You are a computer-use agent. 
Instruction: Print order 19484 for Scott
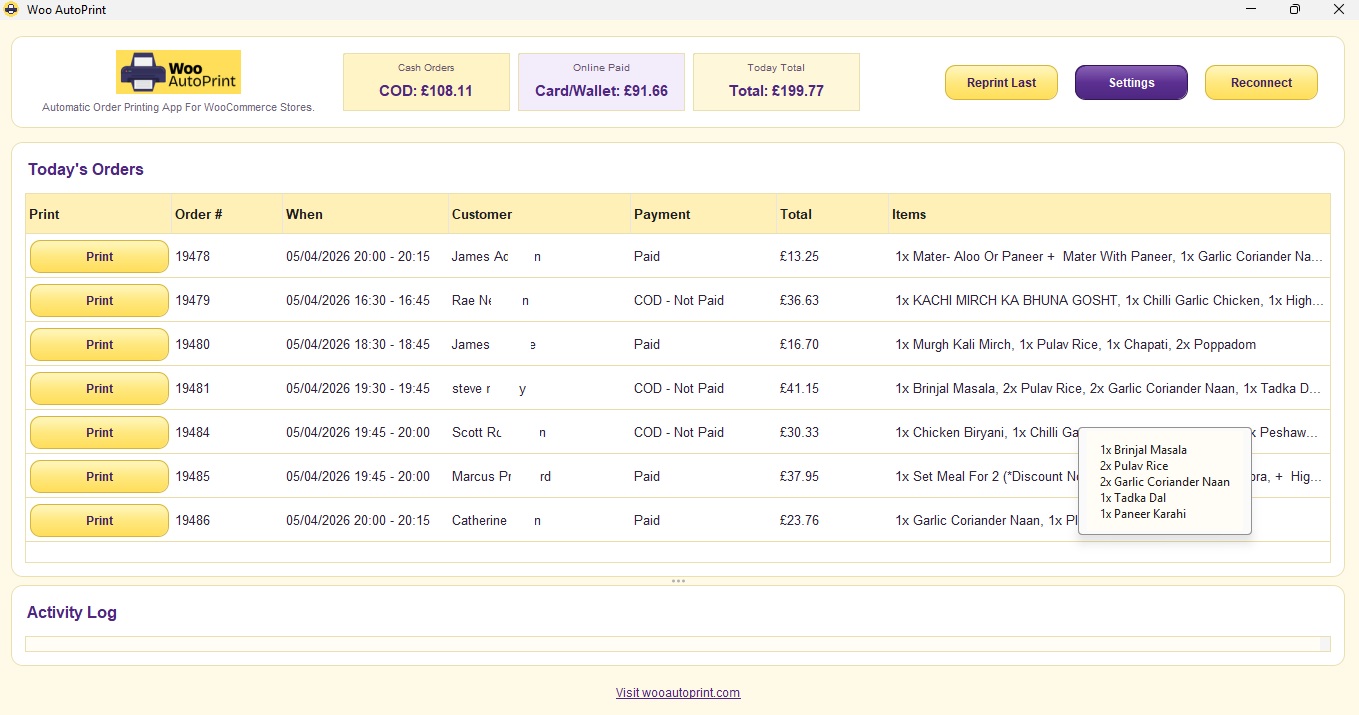99,432
